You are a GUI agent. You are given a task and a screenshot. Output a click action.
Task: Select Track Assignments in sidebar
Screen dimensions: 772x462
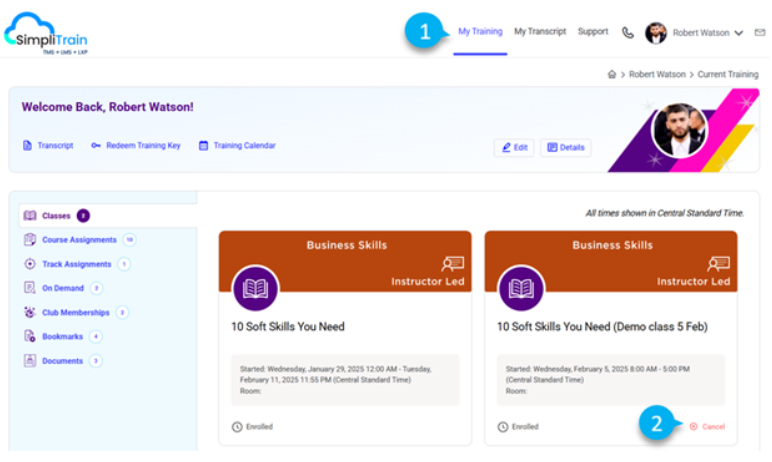point(76,264)
